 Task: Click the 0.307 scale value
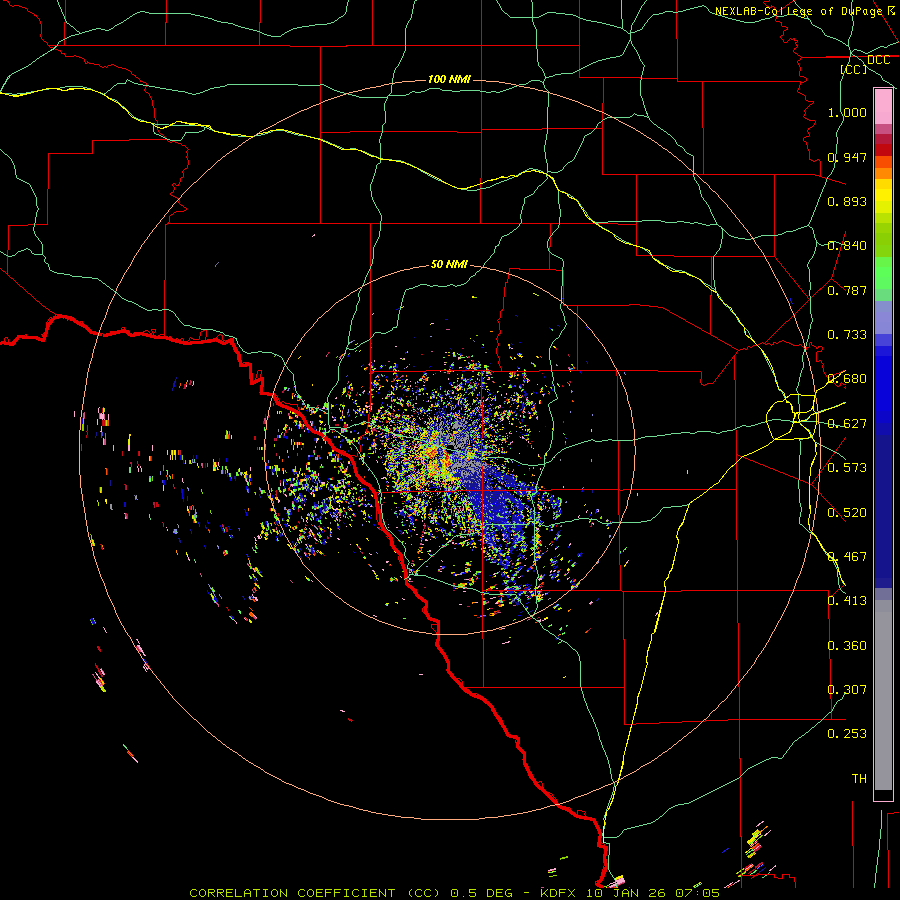[847, 690]
